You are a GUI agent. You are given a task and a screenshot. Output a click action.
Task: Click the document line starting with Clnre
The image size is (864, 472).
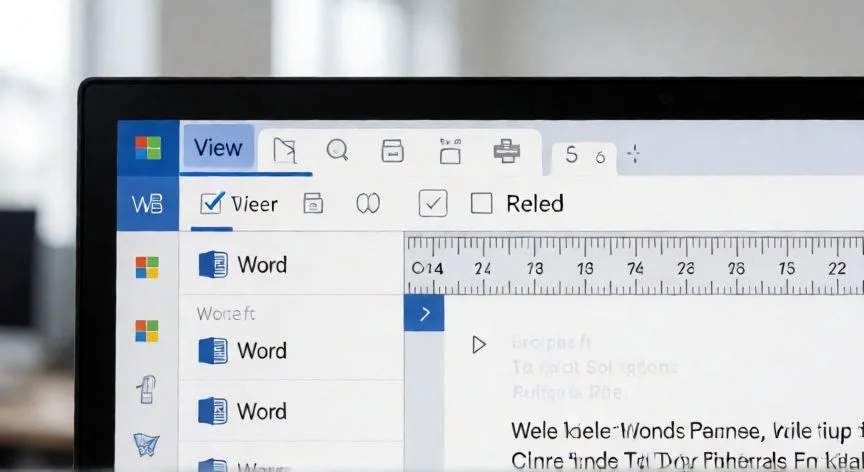(x=687, y=460)
